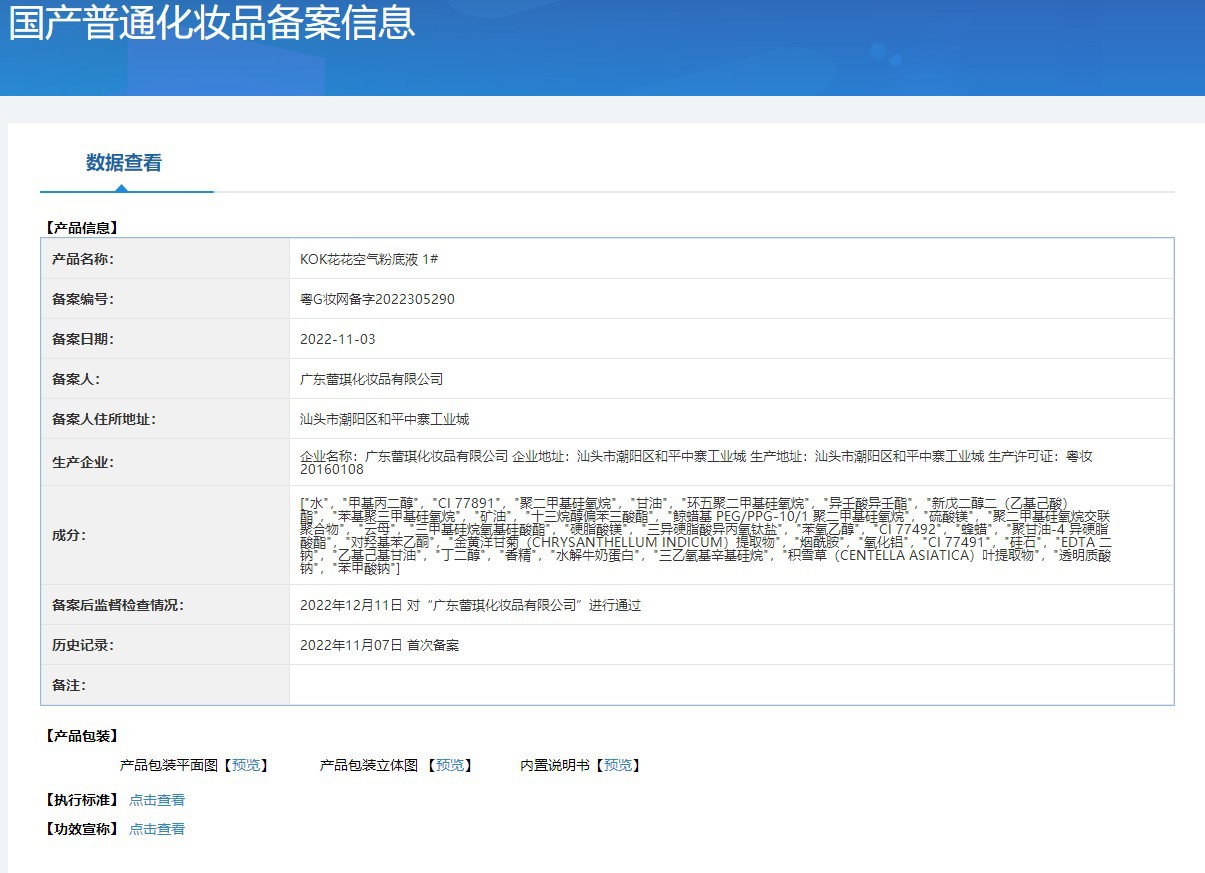The image size is (1205, 873).
Task: Preview 产品包装立体图 via 预览 link
Action: (x=450, y=765)
